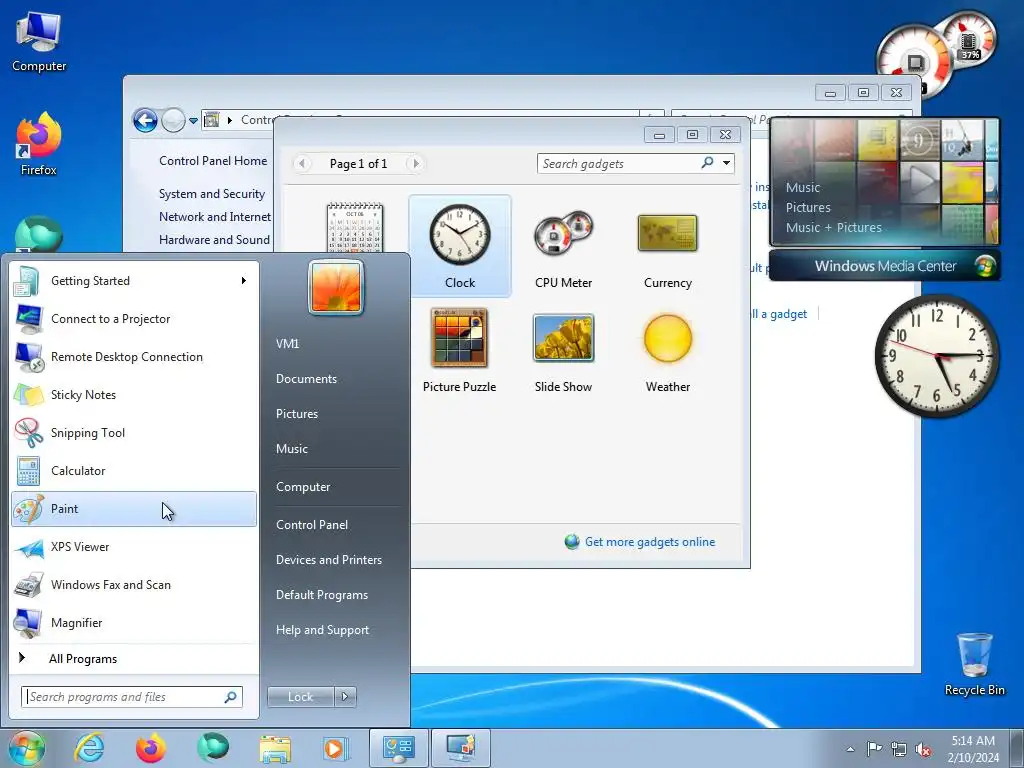1024x768 pixels.
Task: Open Computer from Start menu right pane
Action: click(303, 487)
